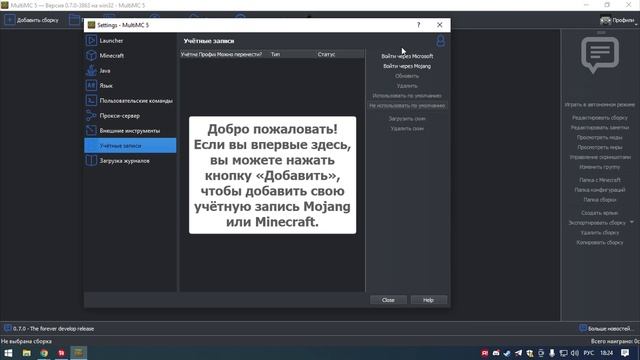The height and width of the screenshot is (360, 640).
Task: Click the 0.7.0 forever develop release news
Action: [x=49, y=329]
